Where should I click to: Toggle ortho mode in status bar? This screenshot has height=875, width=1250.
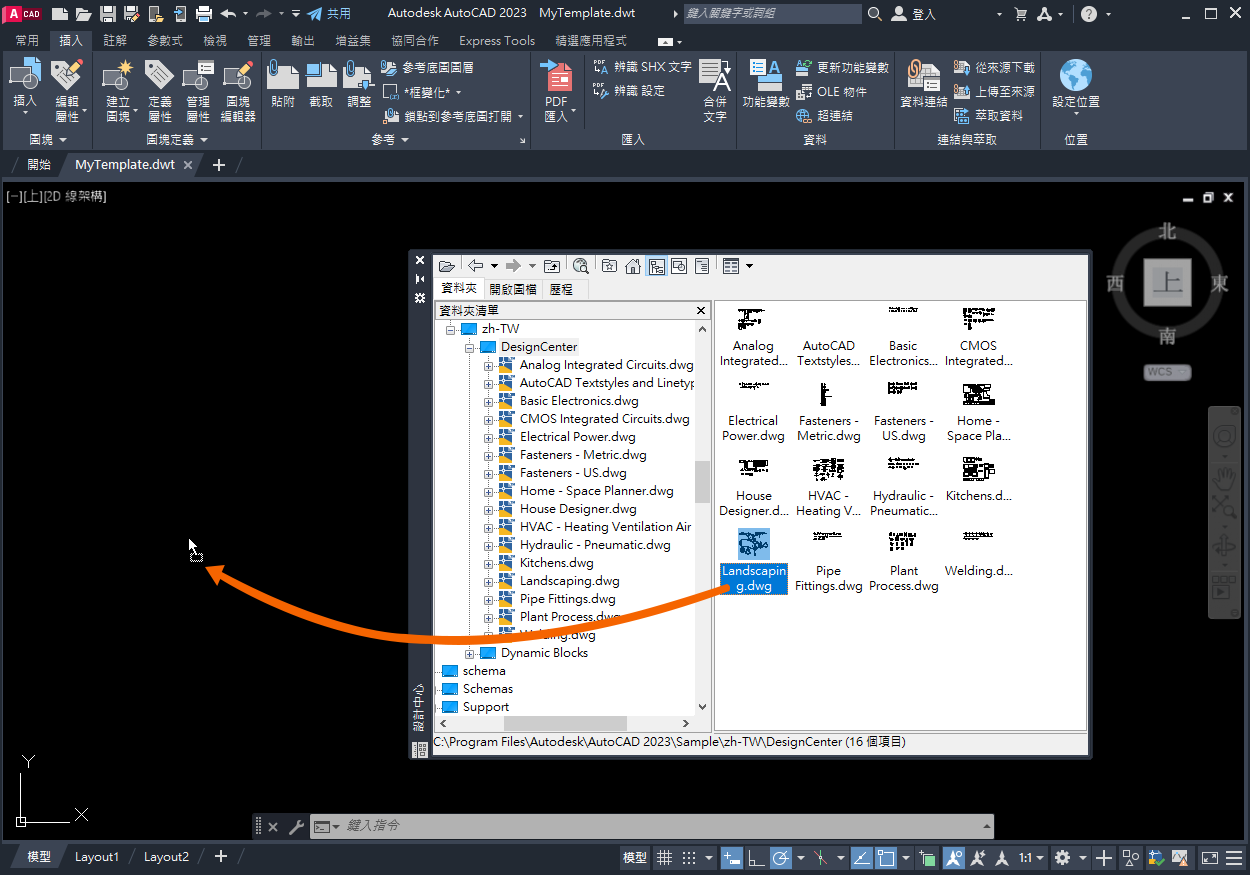[x=756, y=858]
